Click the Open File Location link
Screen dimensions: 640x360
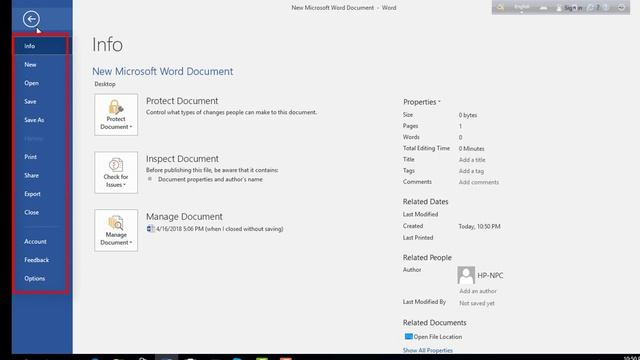pos(438,337)
